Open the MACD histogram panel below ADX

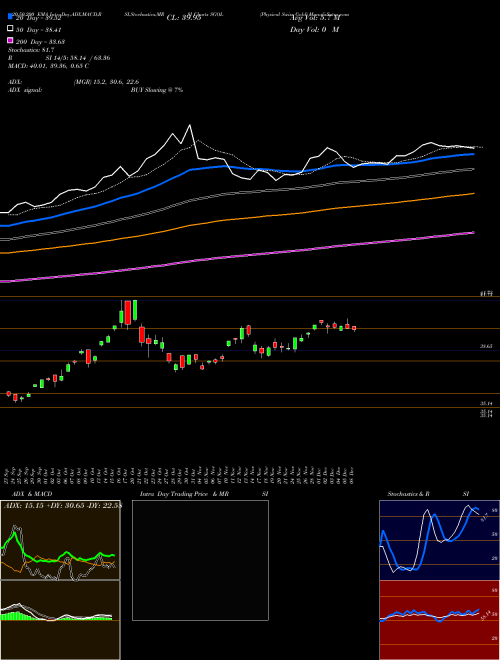[60, 620]
